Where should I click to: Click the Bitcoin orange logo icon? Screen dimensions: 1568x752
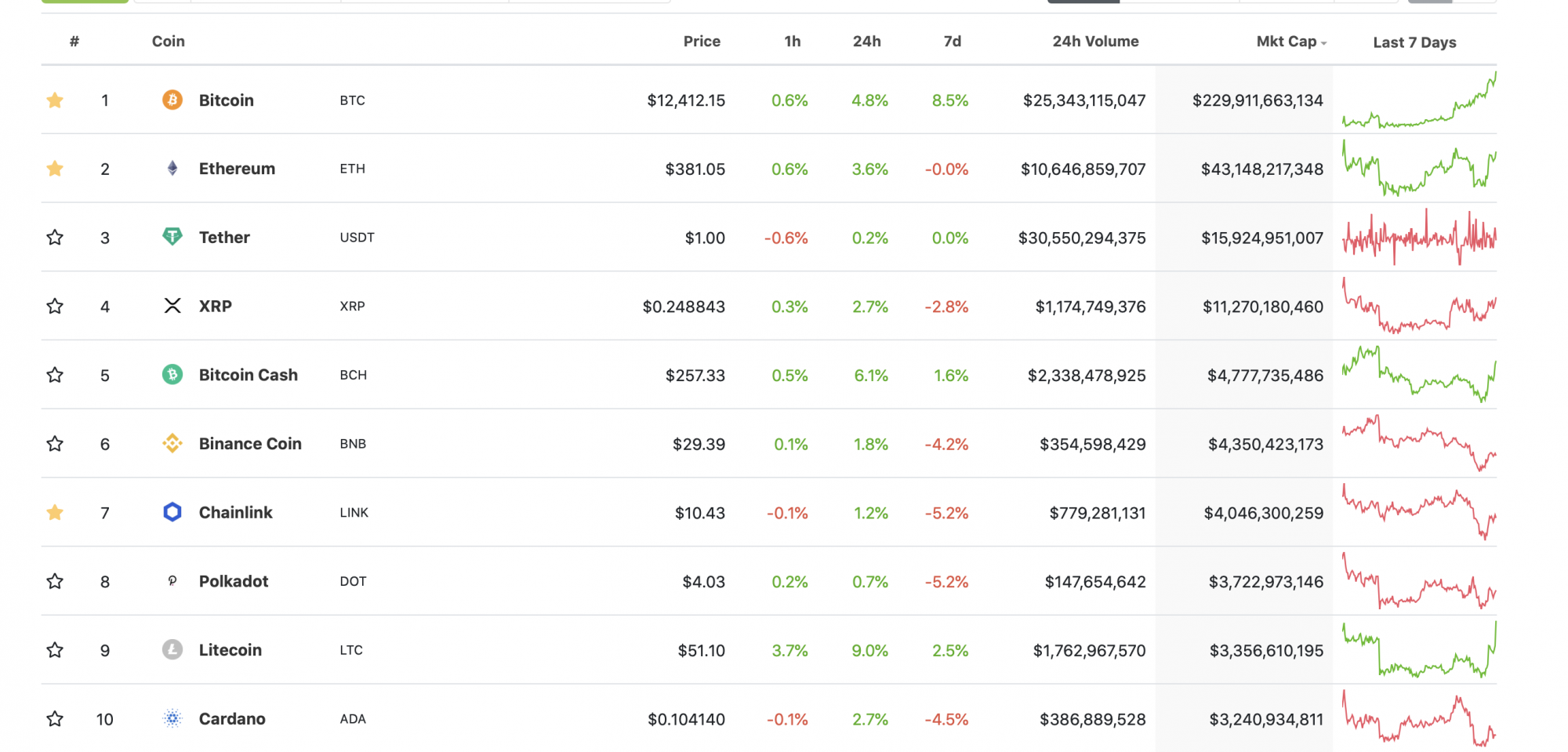[x=172, y=100]
